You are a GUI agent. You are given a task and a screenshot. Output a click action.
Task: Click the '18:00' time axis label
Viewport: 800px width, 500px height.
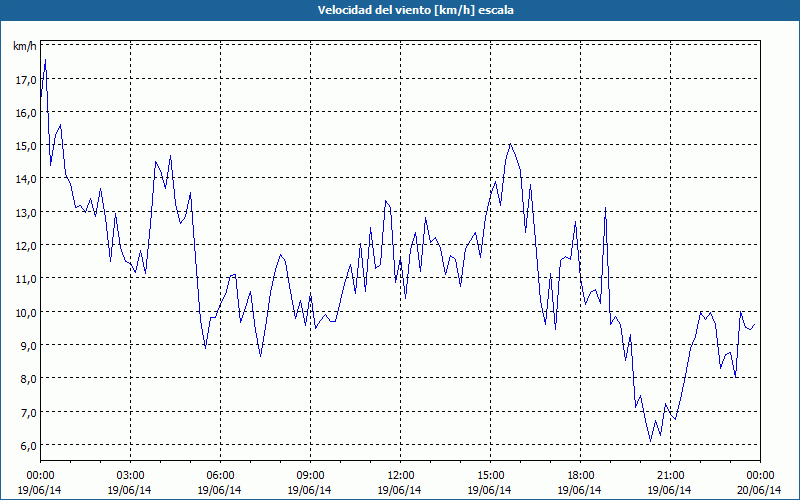pyautogui.click(x=580, y=476)
